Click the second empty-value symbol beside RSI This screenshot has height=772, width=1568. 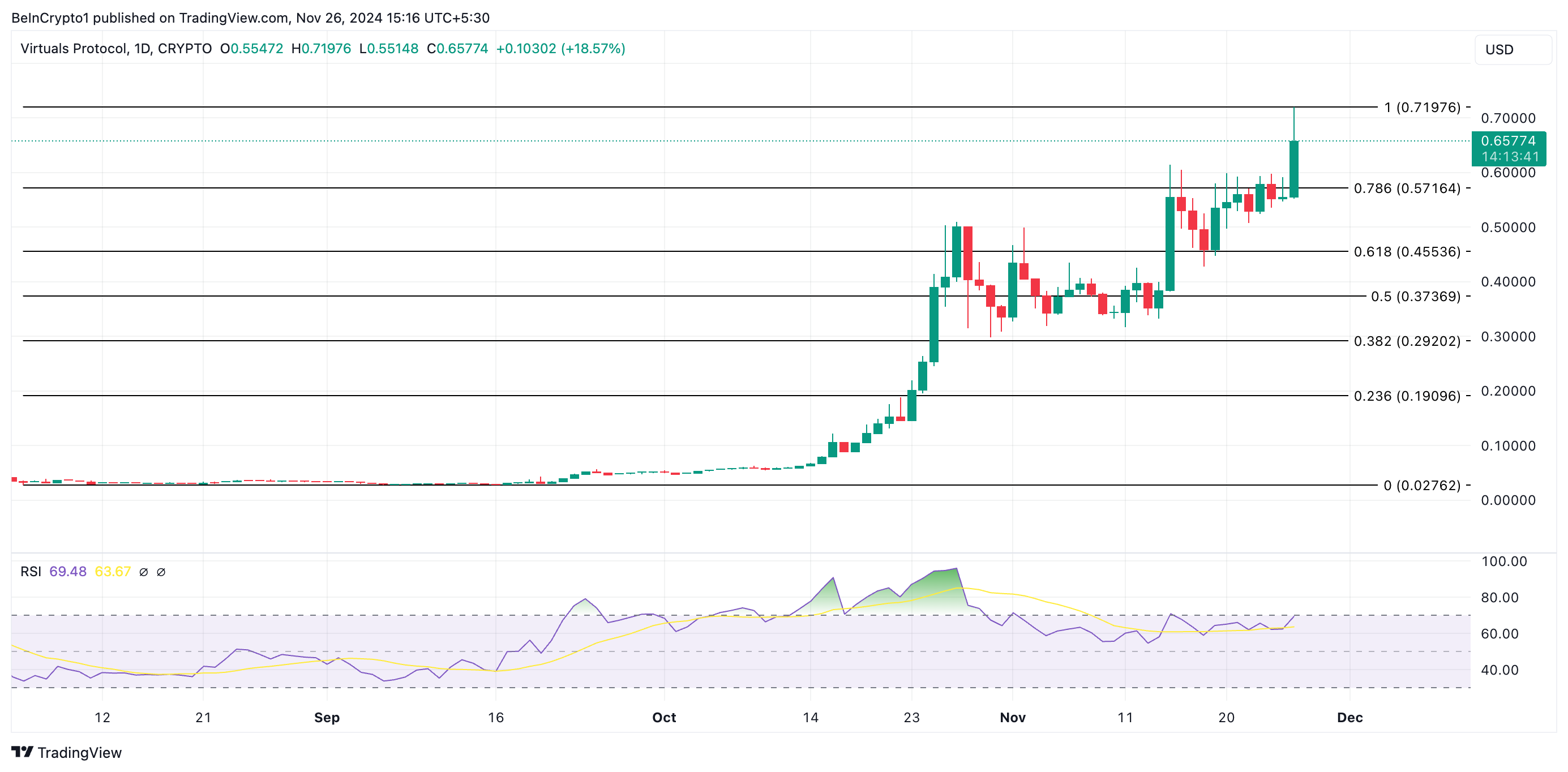pos(161,572)
